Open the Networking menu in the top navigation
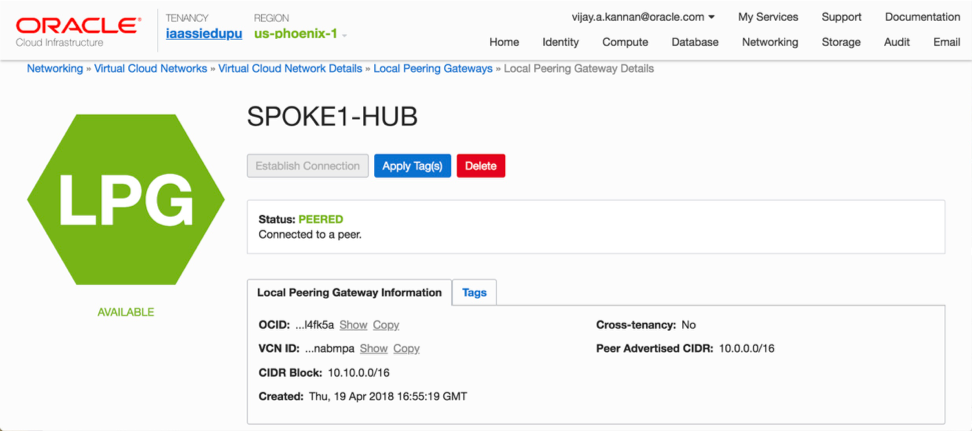The width and height of the screenshot is (972, 431). 769,42
